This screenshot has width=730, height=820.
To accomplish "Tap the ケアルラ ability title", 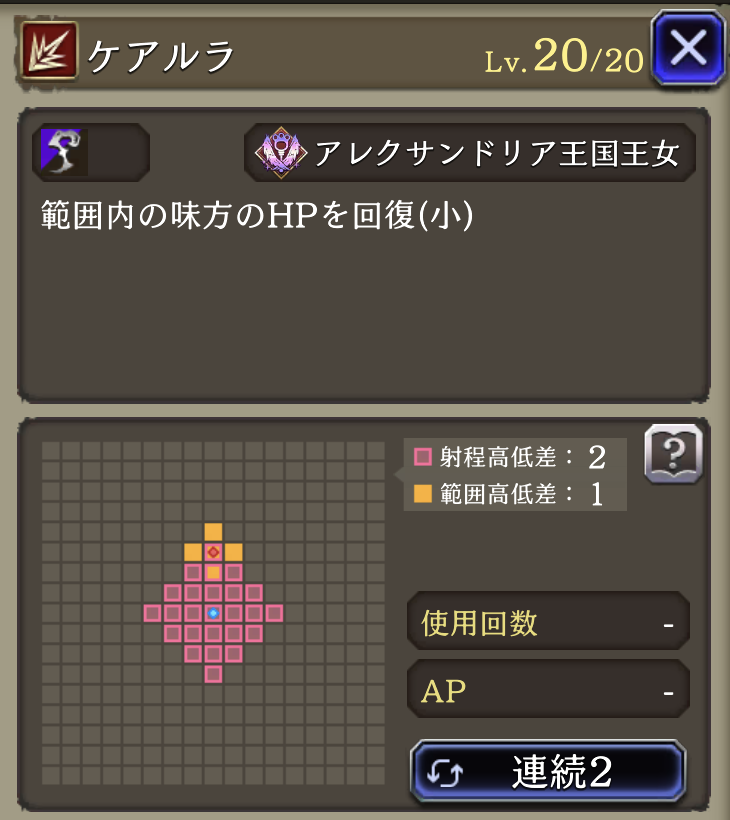I will 160,56.
